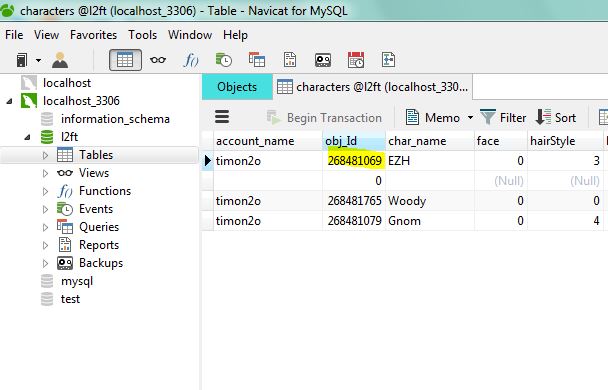Open the Event clock toolbar icon
Image resolution: width=608 pixels, height=390 pixels.
tap(224, 60)
